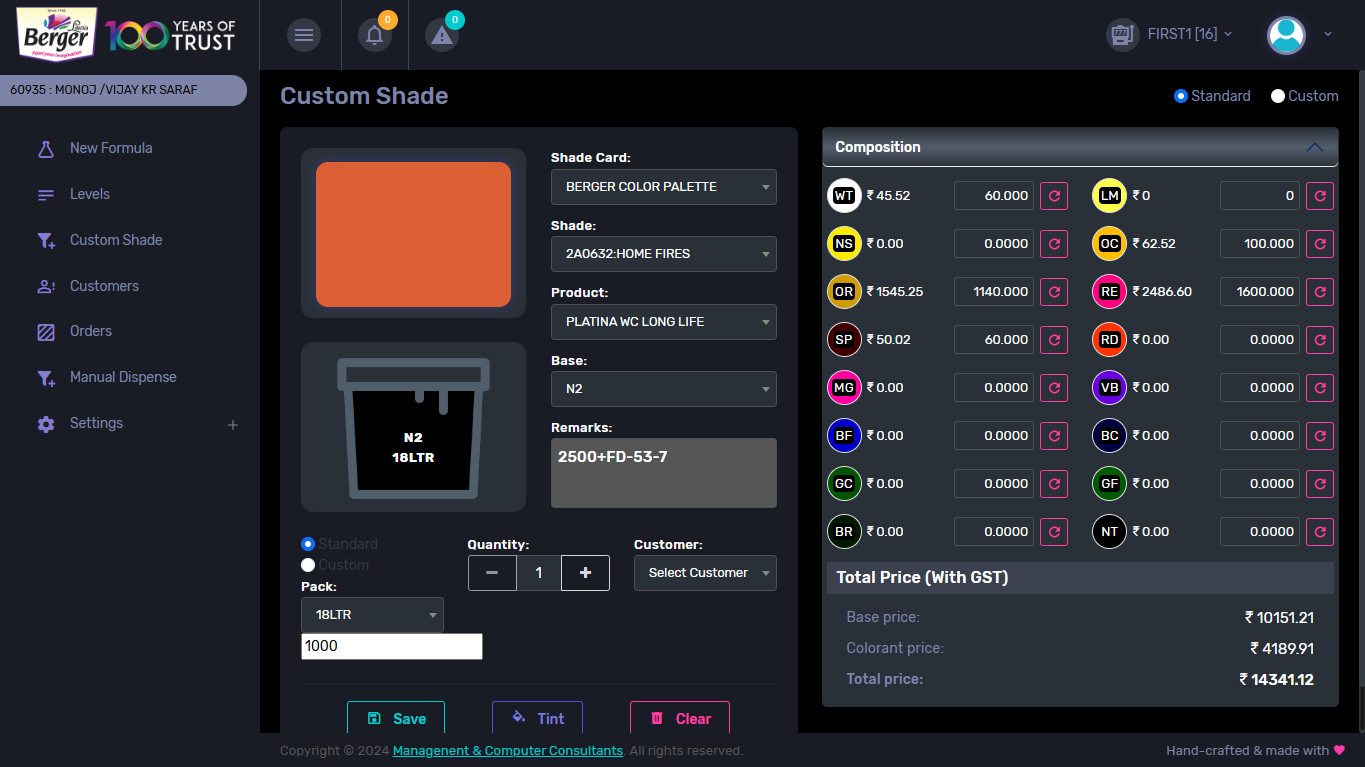Click the Tint button
This screenshot has height=767, width=1365.
(x=537, y=718)
